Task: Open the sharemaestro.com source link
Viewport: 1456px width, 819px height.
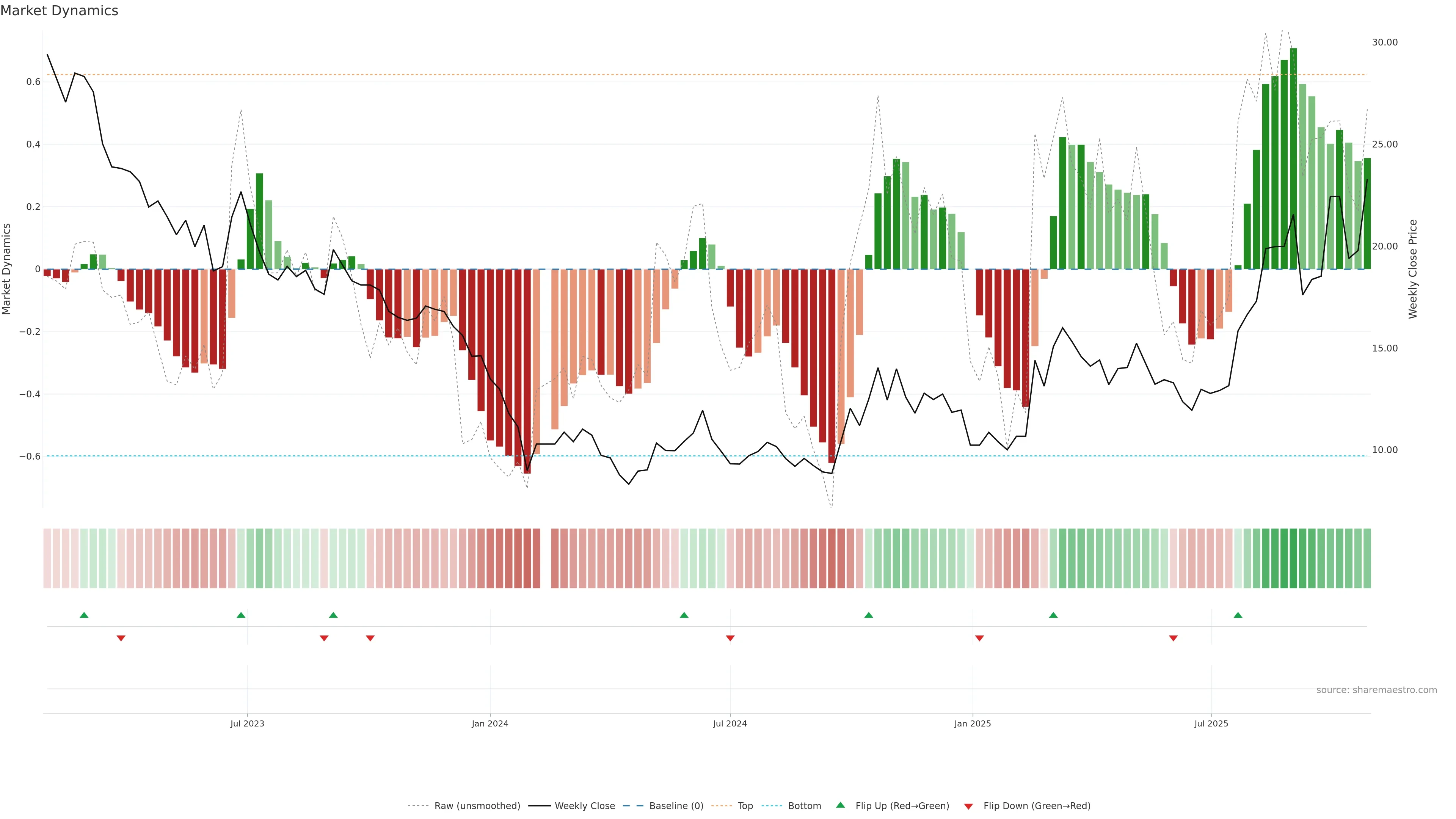Action: [1376, 690]
